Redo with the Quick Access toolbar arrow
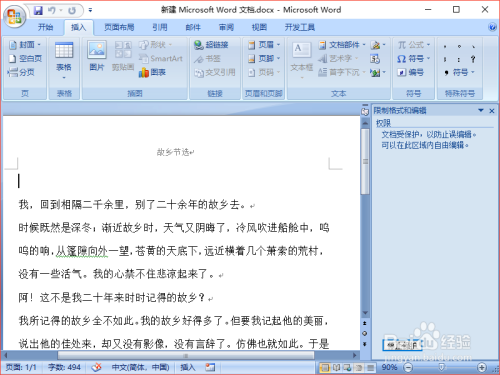500x375 pixels. (72, 11)
